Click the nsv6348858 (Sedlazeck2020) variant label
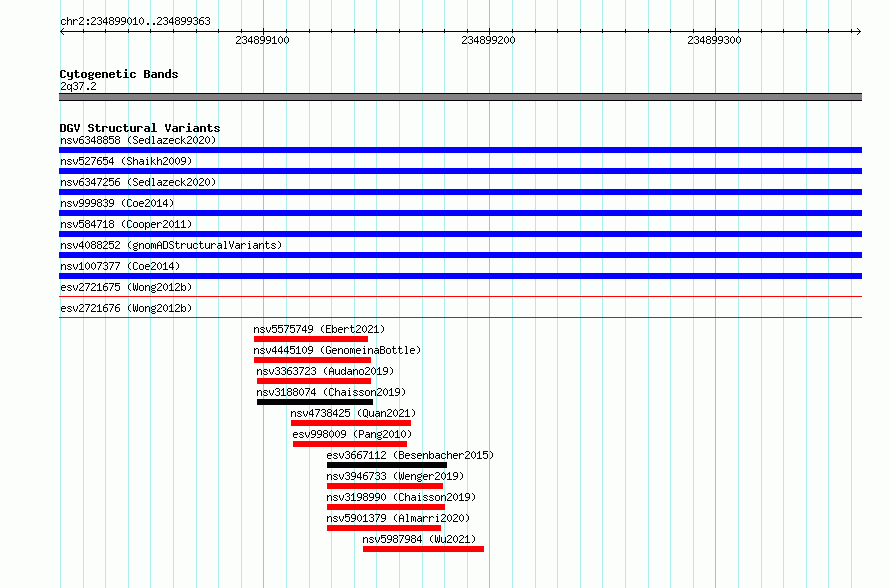The image size is (890, 588). pos(138,140)
